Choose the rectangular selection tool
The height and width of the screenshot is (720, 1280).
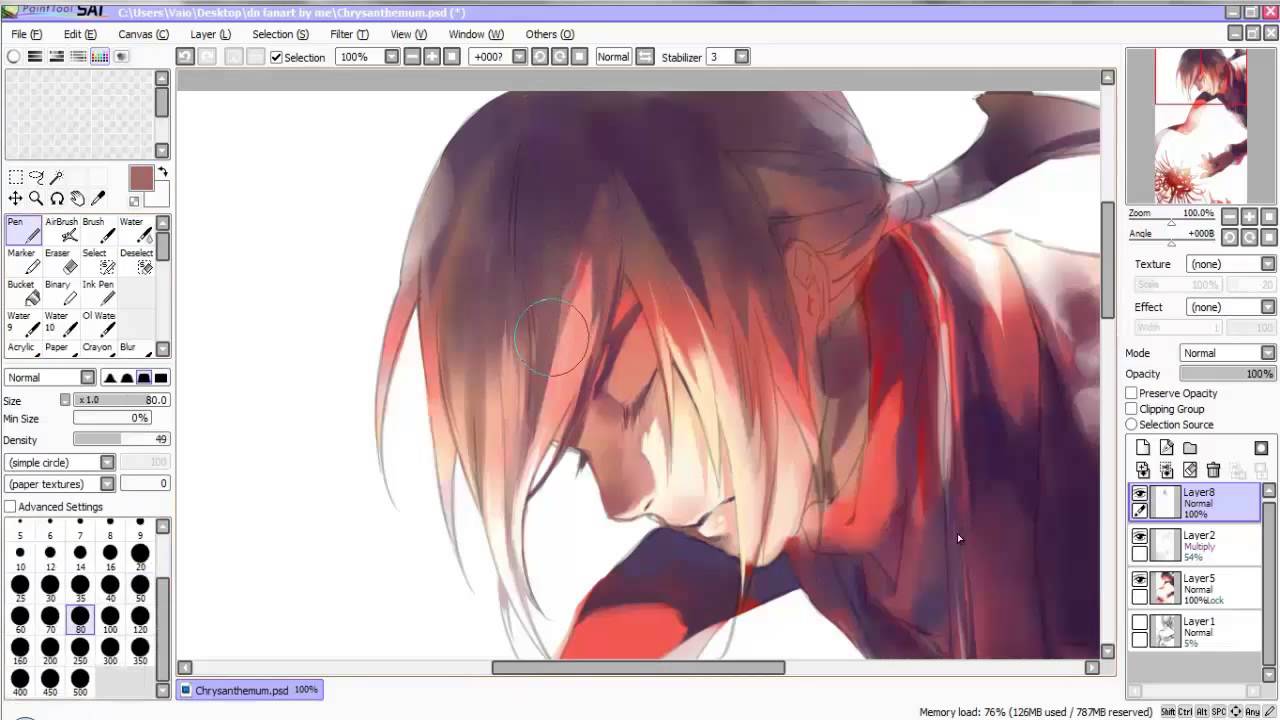click(15, 178)
